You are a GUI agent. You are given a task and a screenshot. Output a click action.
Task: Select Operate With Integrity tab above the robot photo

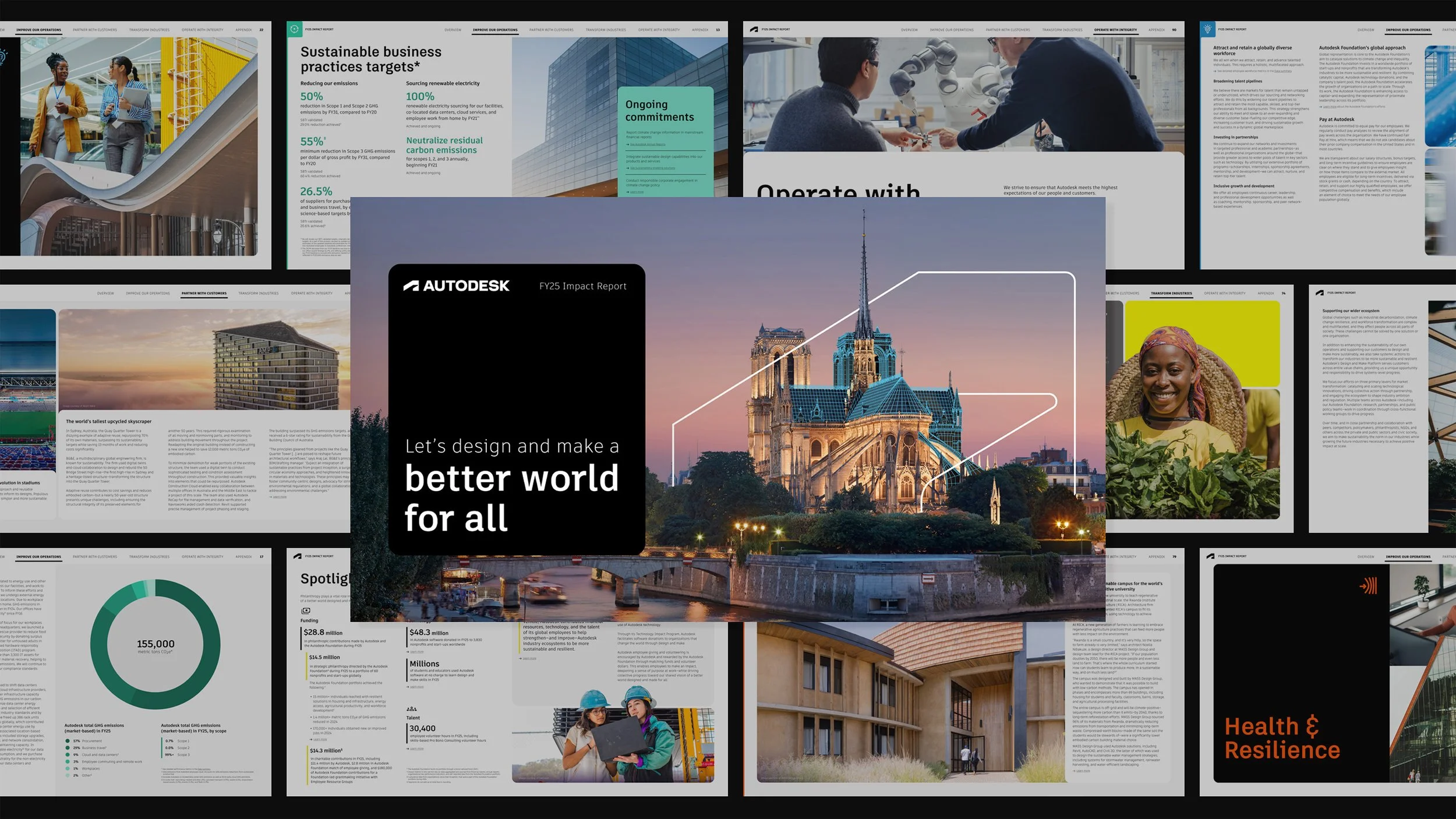point(1115,30)
